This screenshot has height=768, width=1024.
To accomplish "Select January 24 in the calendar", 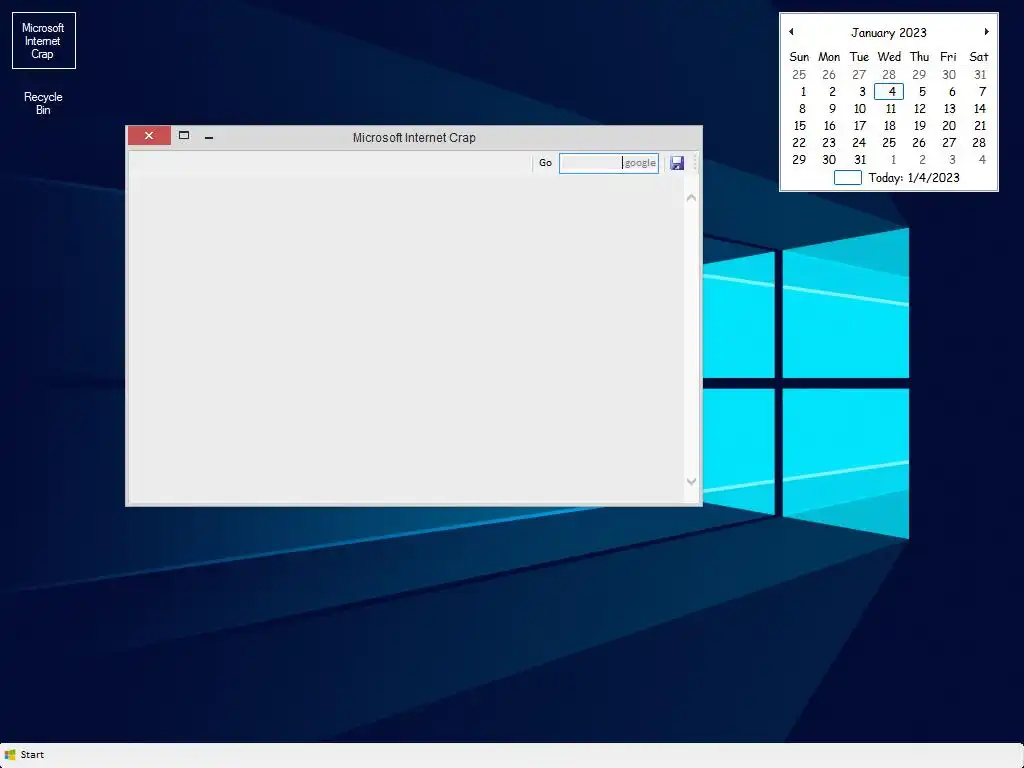I will point(859,142).
